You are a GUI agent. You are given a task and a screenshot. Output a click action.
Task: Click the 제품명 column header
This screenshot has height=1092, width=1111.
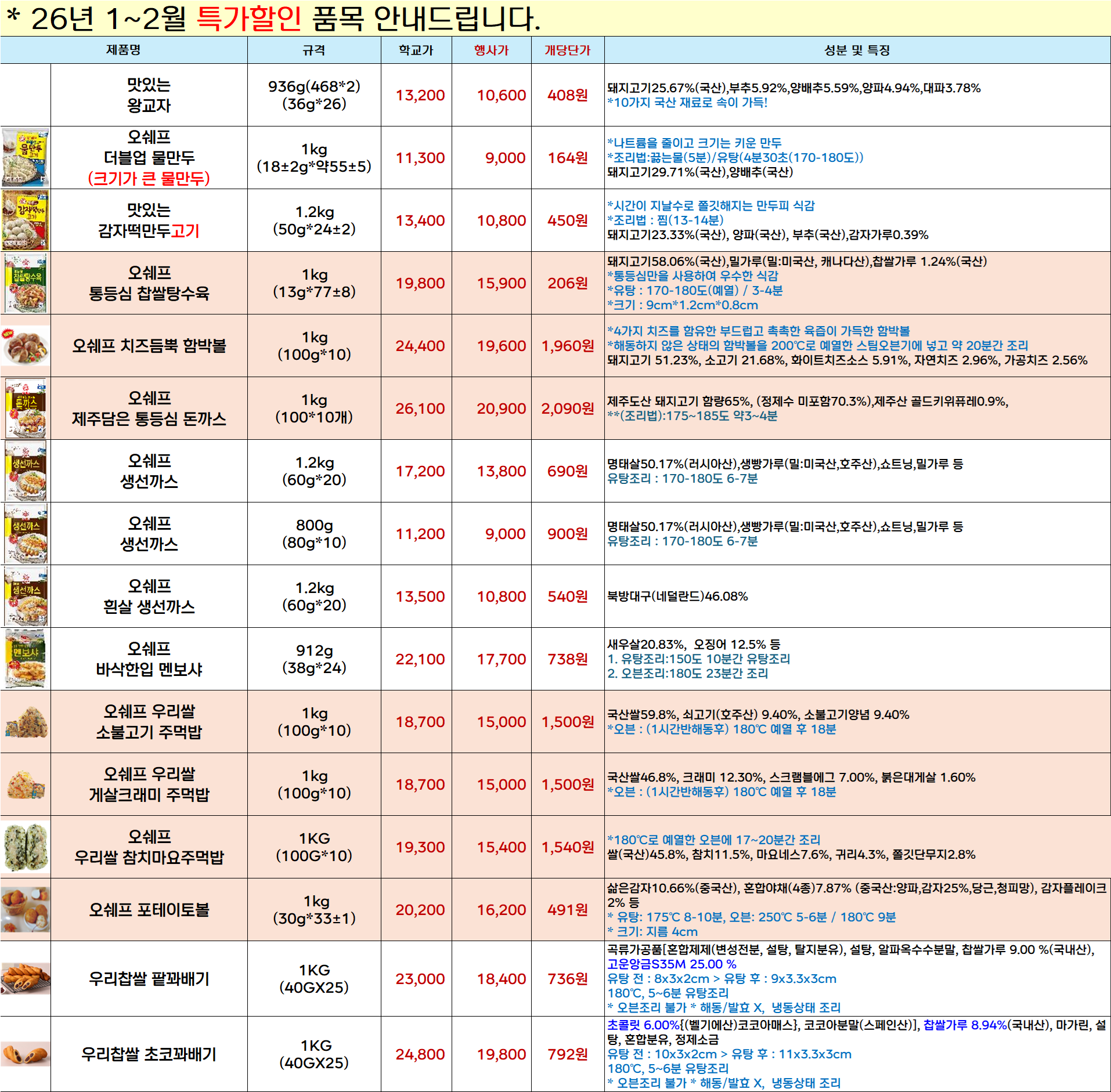tap(124, 50)
